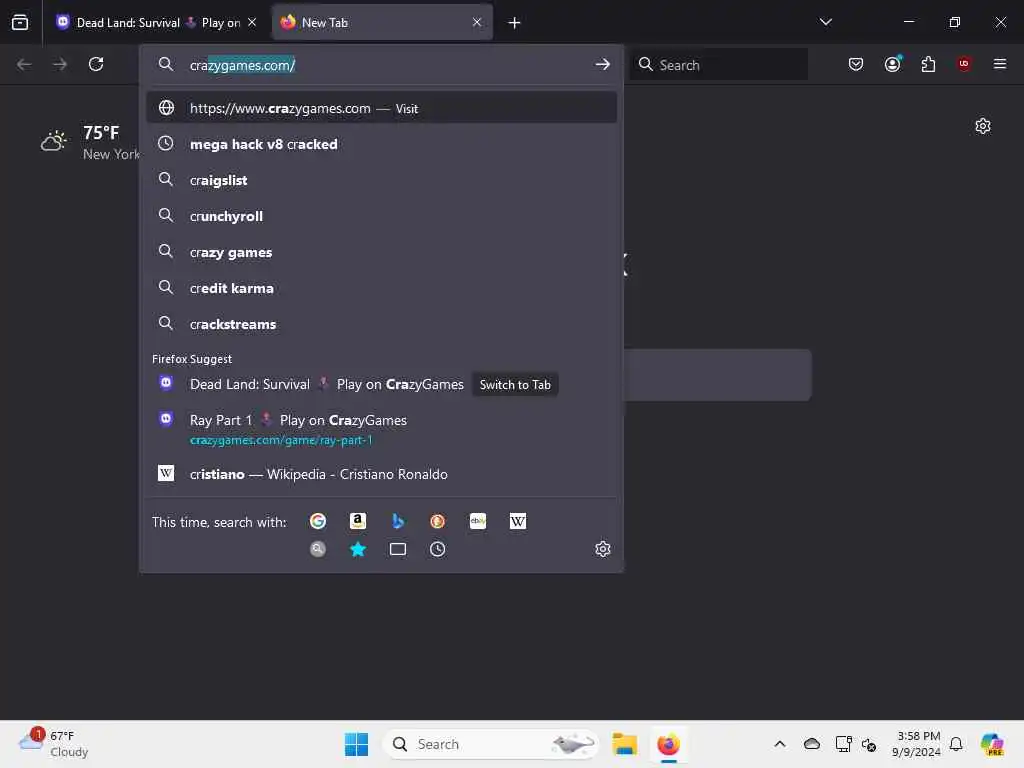
Task: Open the Extensions puzzle icon
Action: (928, 64)
